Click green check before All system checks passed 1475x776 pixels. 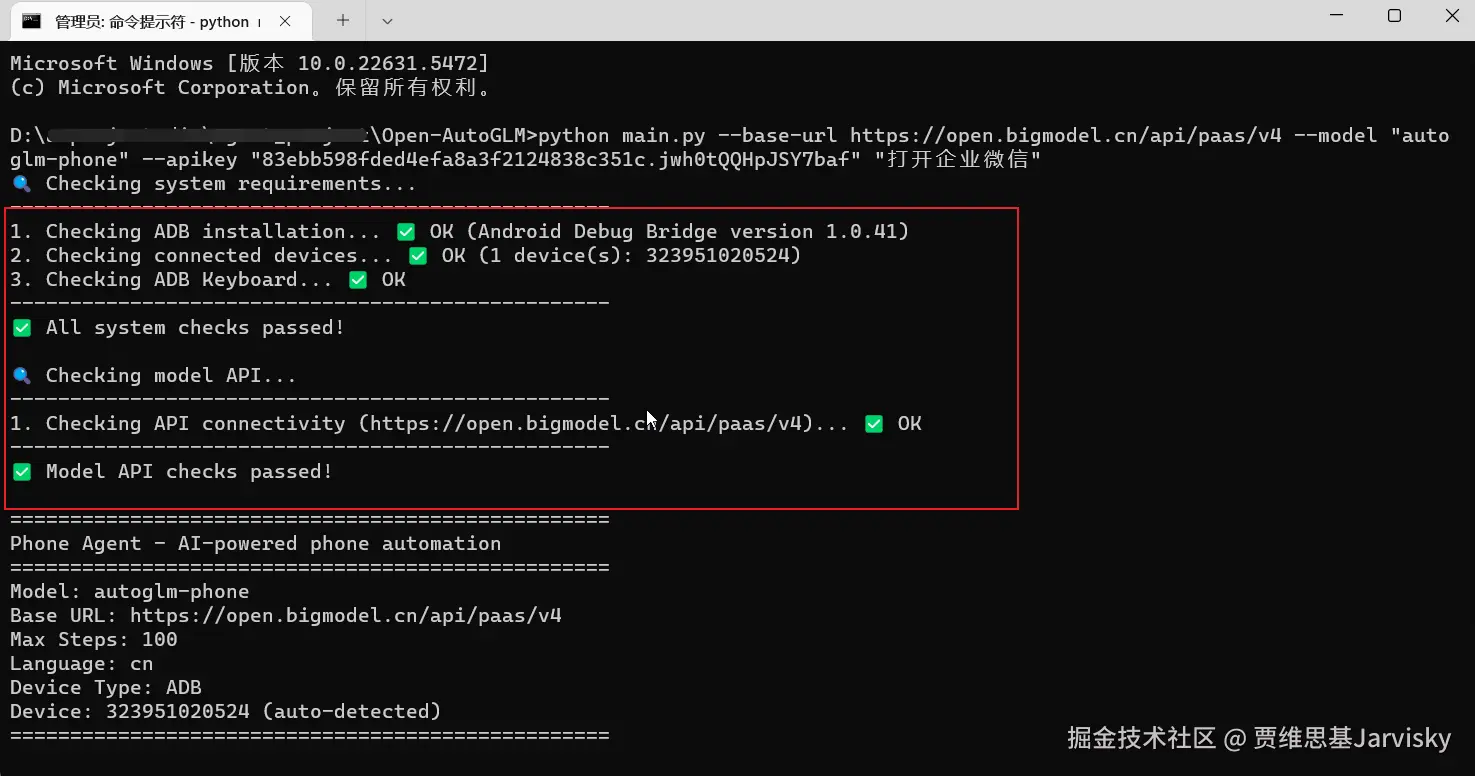pyautogui.click(x=21, y=328)
